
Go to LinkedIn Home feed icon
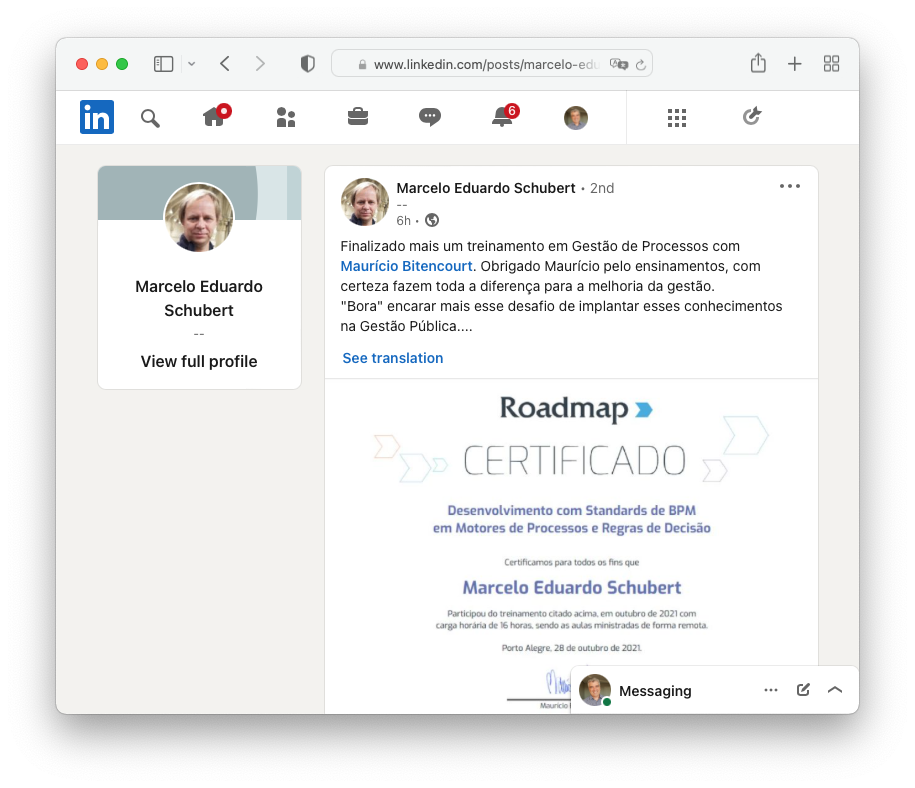pos(216,116)
